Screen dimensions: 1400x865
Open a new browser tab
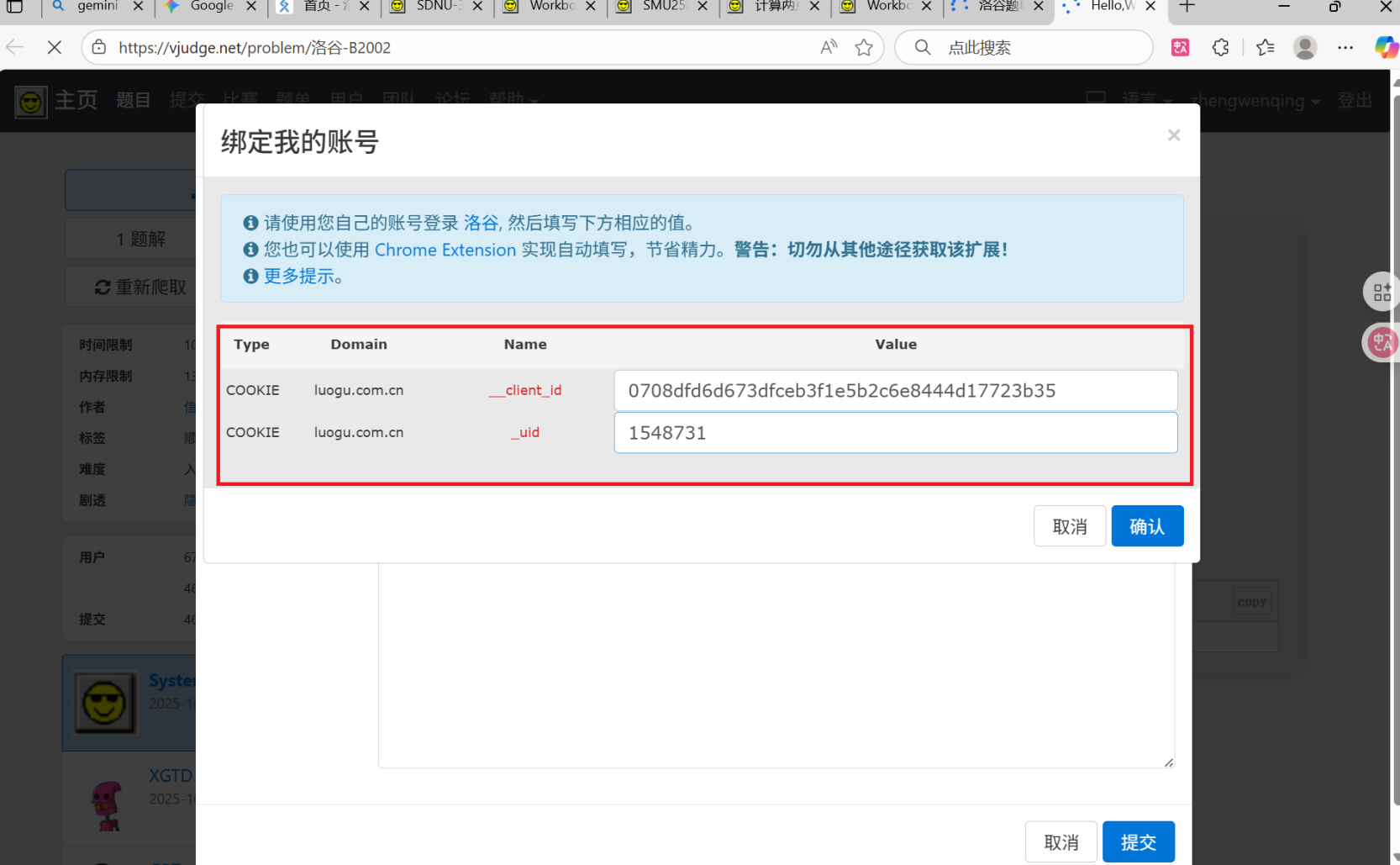pyautogui.click(x=1187, y=7)
